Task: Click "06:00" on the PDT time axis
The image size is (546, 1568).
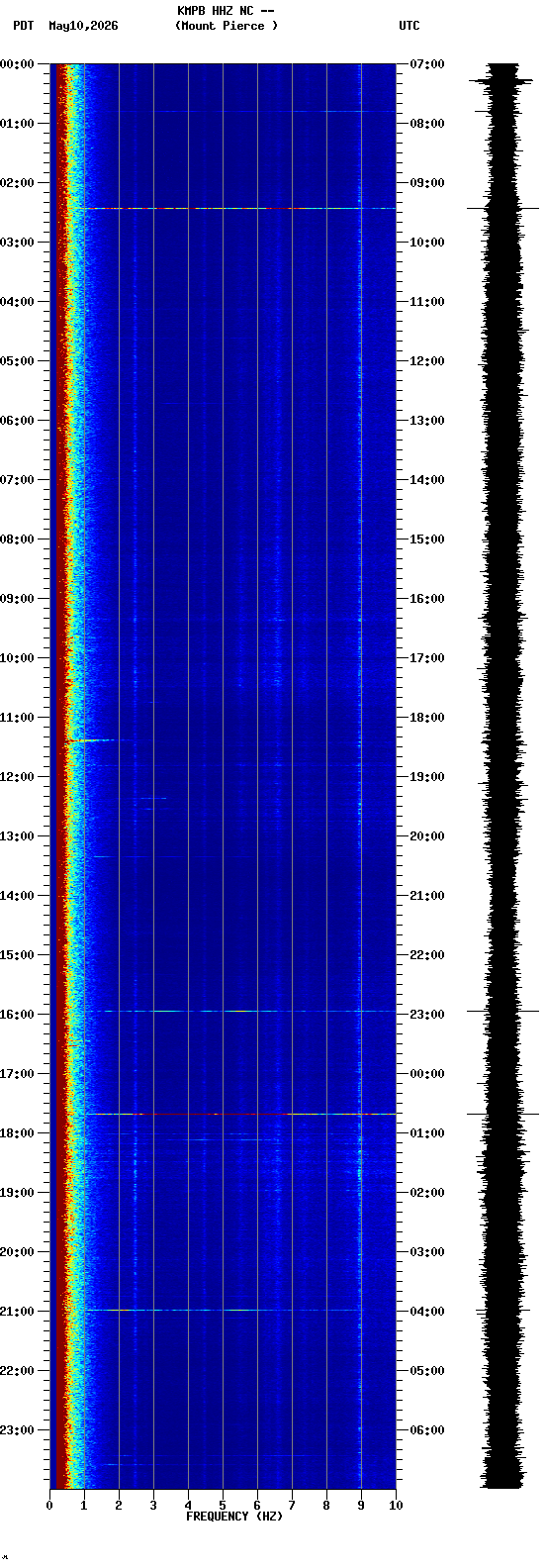Action: click(x=18, y=421)
